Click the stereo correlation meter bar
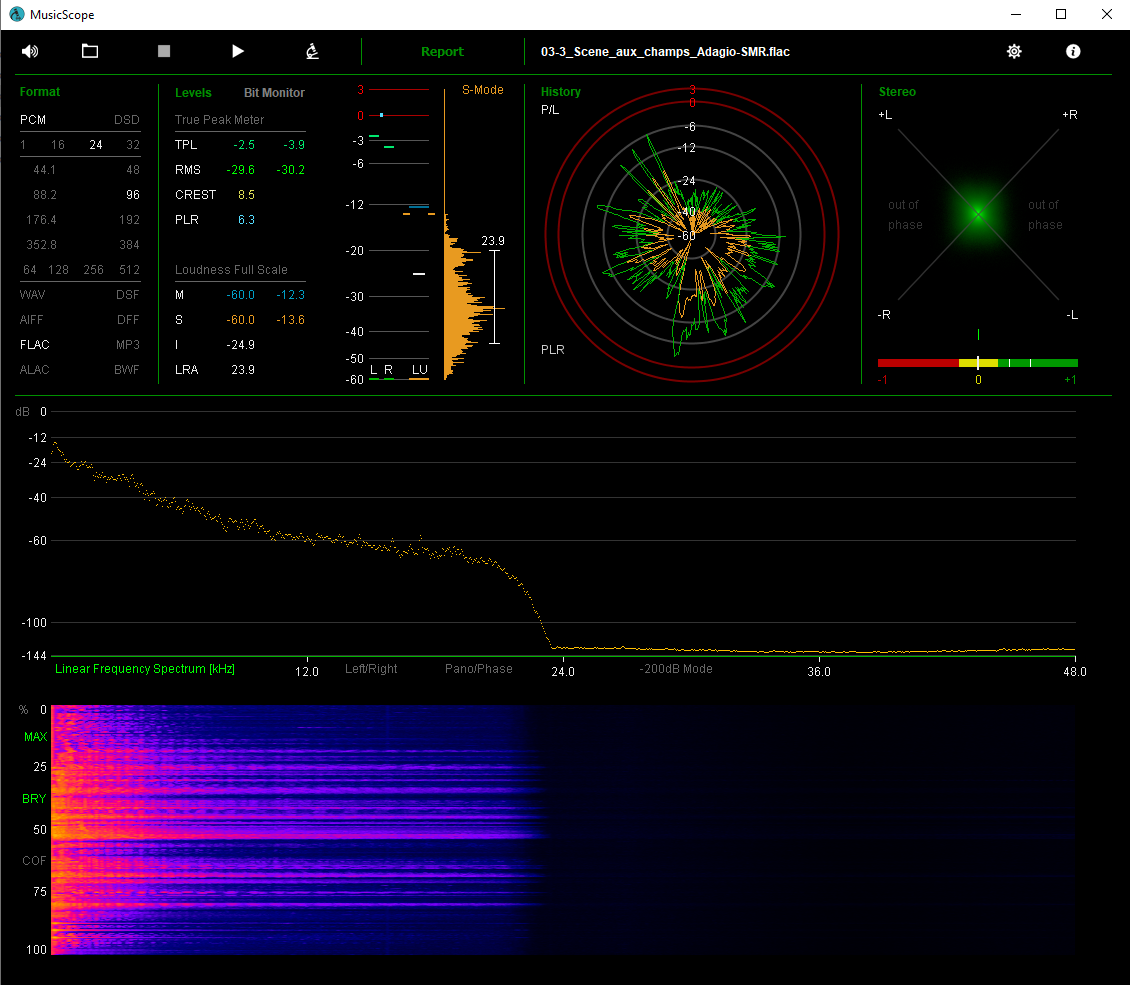 (977, 363)
